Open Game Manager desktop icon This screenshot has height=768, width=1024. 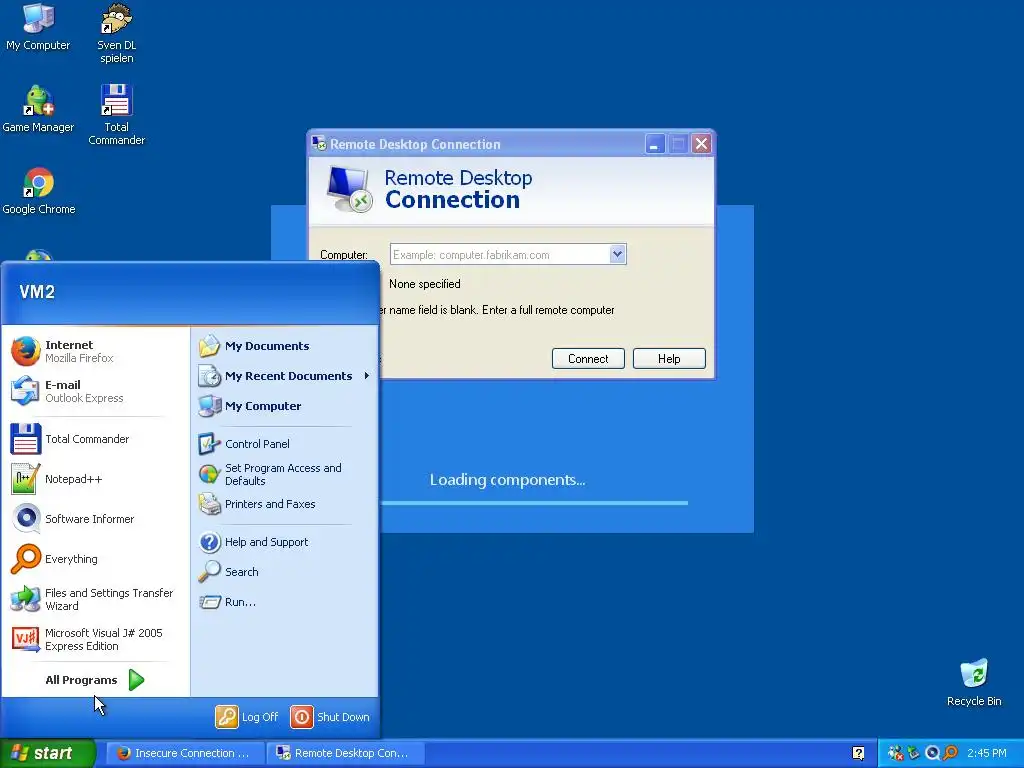click(x=38, y=109)
